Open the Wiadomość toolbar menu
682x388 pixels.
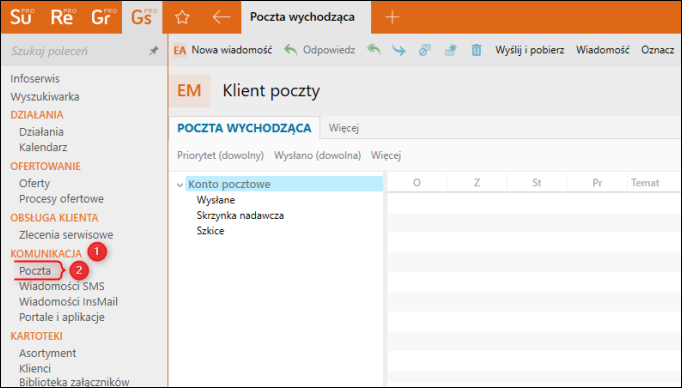602,50
